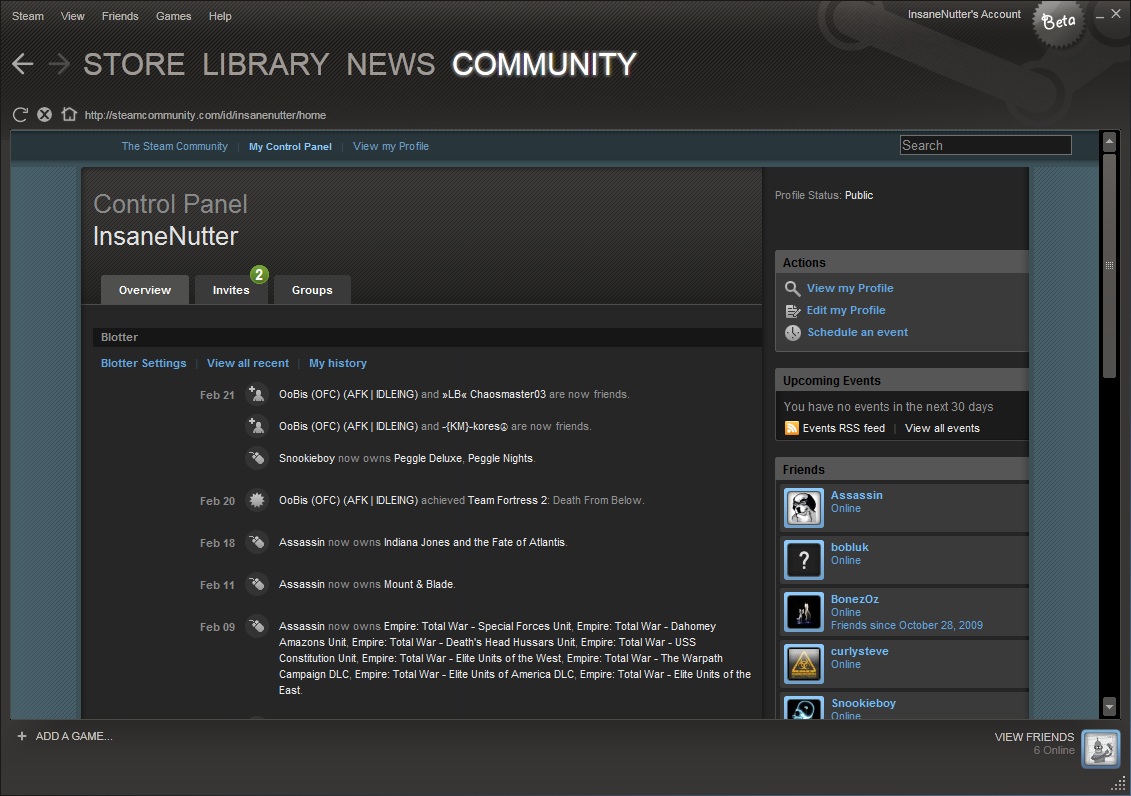1131x796 pixels.
Task: Open BonezOz's avatar picture
Action: (x=804, y=611)
